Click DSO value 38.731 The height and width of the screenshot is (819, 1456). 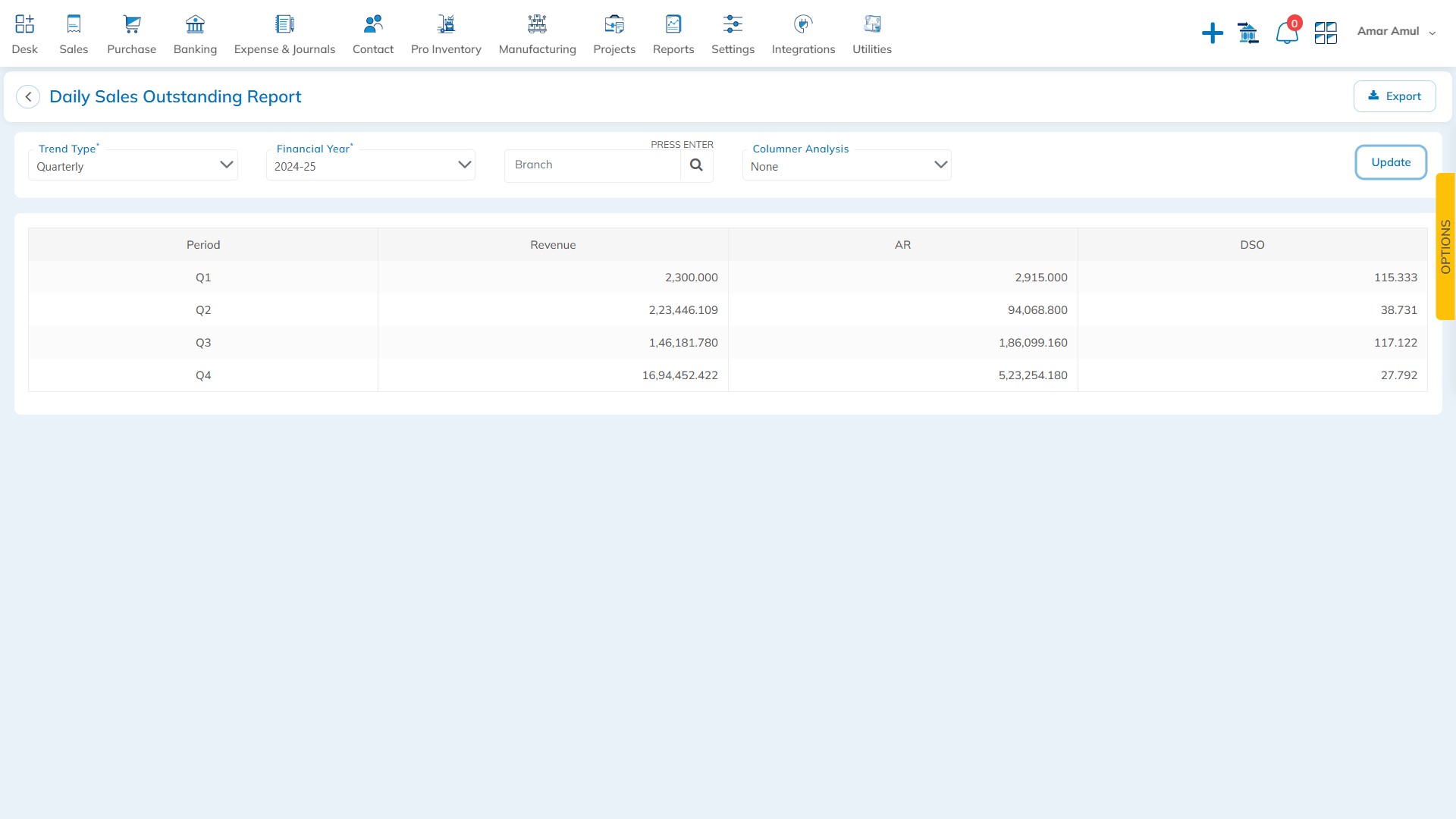(1398, 310)
